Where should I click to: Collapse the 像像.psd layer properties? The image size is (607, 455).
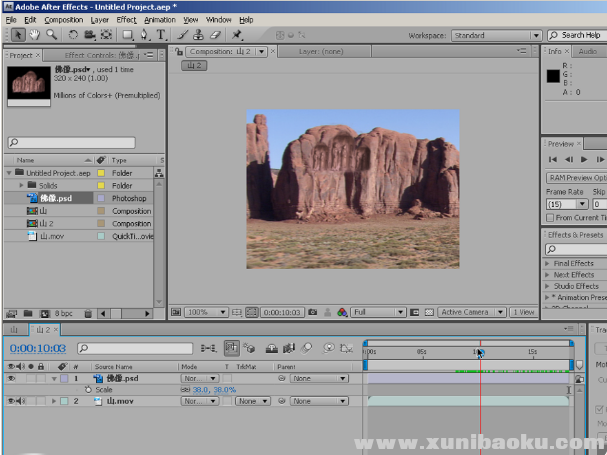(53, 379)
